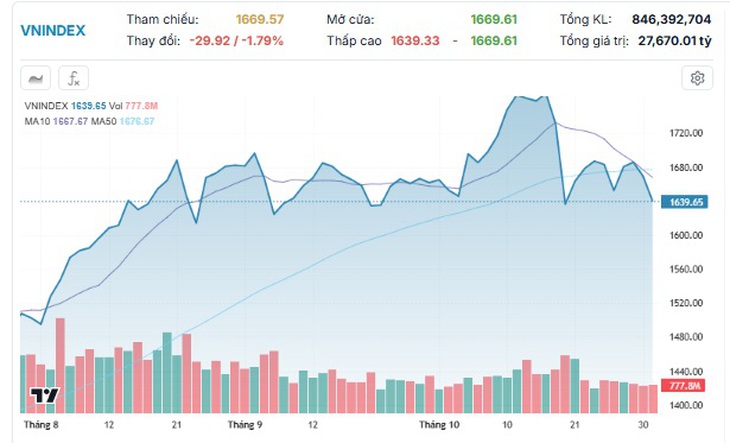This screenshot has width=730, height=443.
Task: Click the 1720.00 price axis label
Action: tap(686, 134)
